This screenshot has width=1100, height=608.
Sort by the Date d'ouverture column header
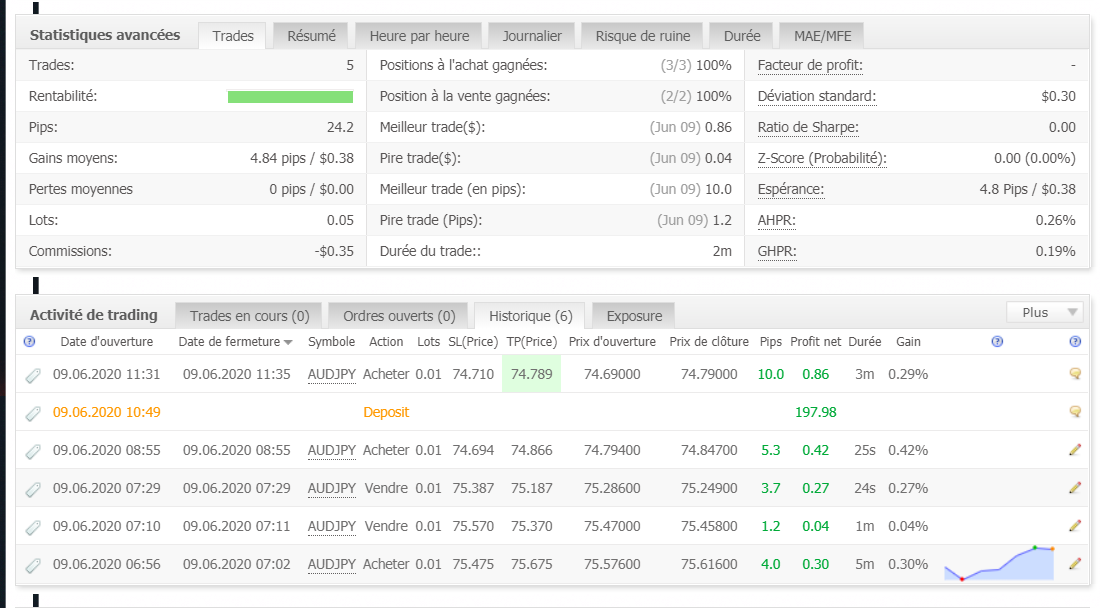107,342
